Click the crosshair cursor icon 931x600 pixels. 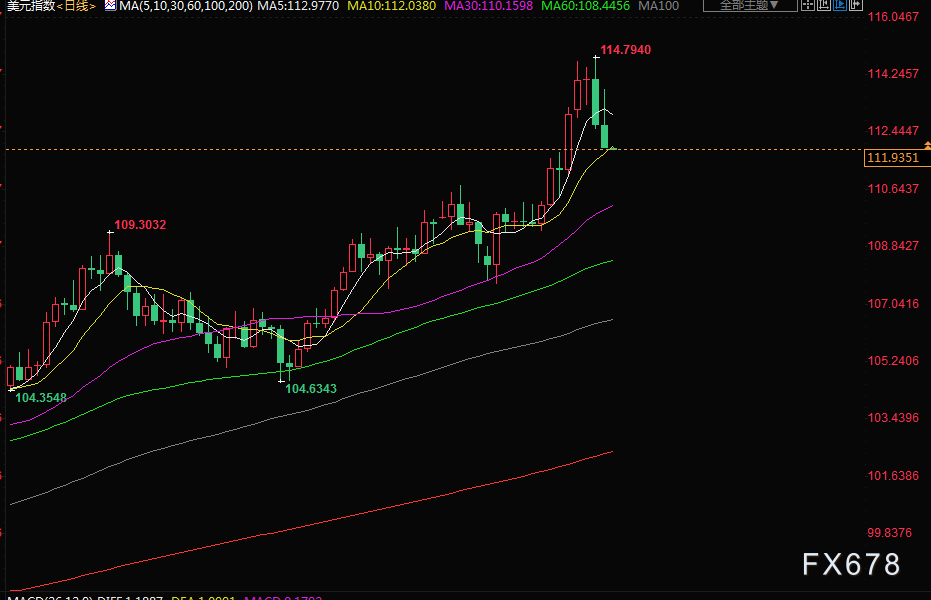click(808, 5)
